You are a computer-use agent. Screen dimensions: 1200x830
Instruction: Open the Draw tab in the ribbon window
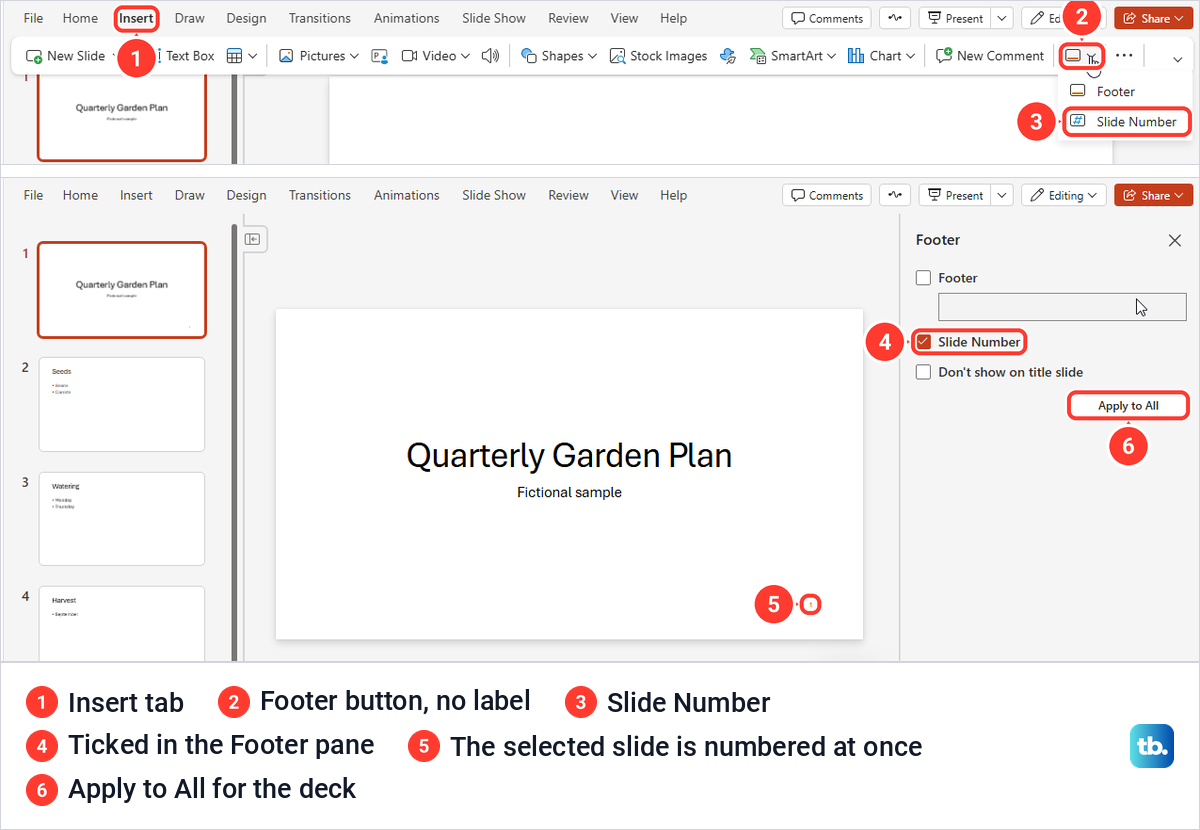point(189,18)
